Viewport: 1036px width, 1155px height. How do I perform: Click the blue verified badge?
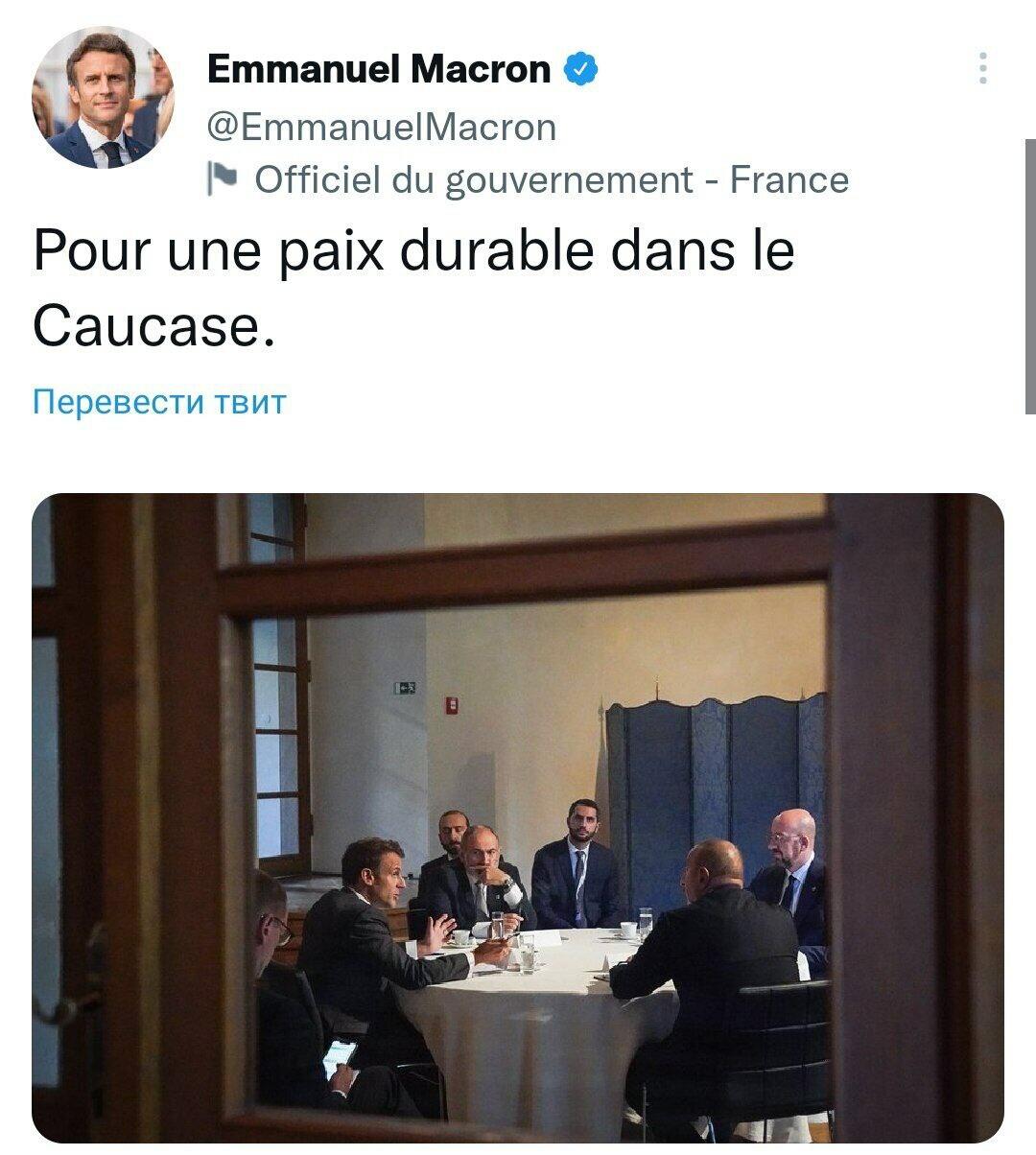tap(580, 69)
